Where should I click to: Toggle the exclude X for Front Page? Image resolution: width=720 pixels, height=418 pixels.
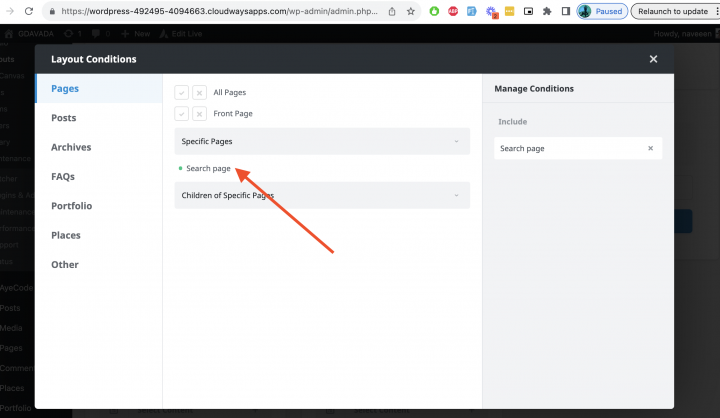[x=199, y=114]
